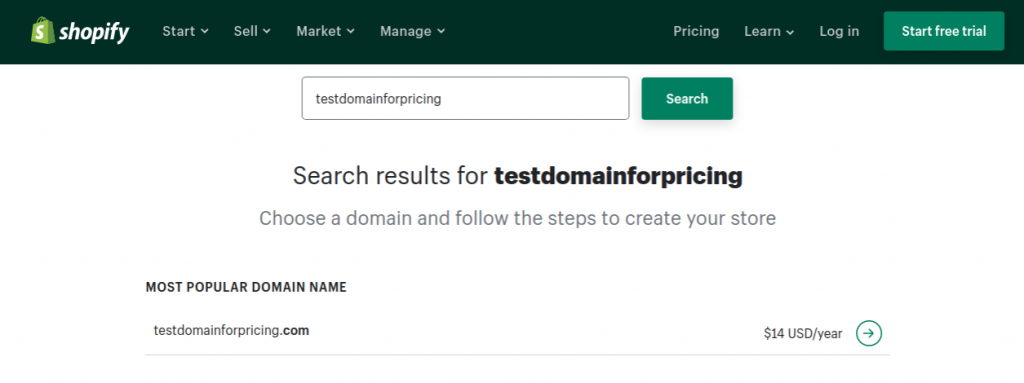Open the Learn navigation menu
Image resolution: width=1024 pixels, height=383 pixels.
(x=769, y=31)
